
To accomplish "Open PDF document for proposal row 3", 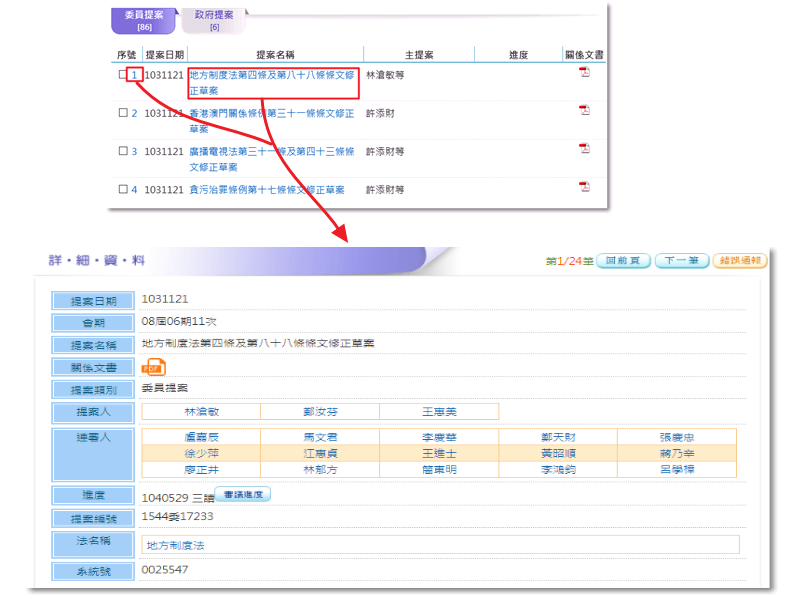I will (x=585, y=148).
